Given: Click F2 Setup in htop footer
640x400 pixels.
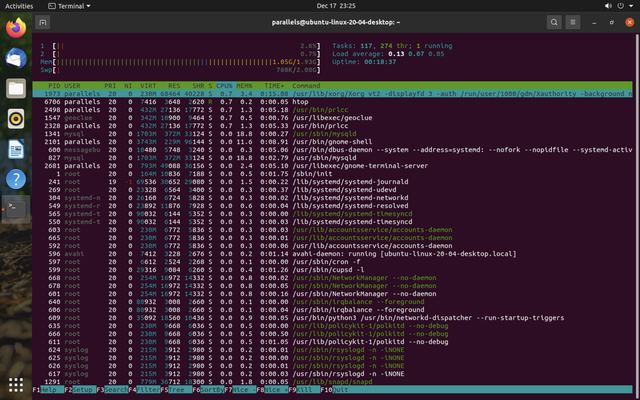Looking at the screenshot, I should (x=80, y=390).
